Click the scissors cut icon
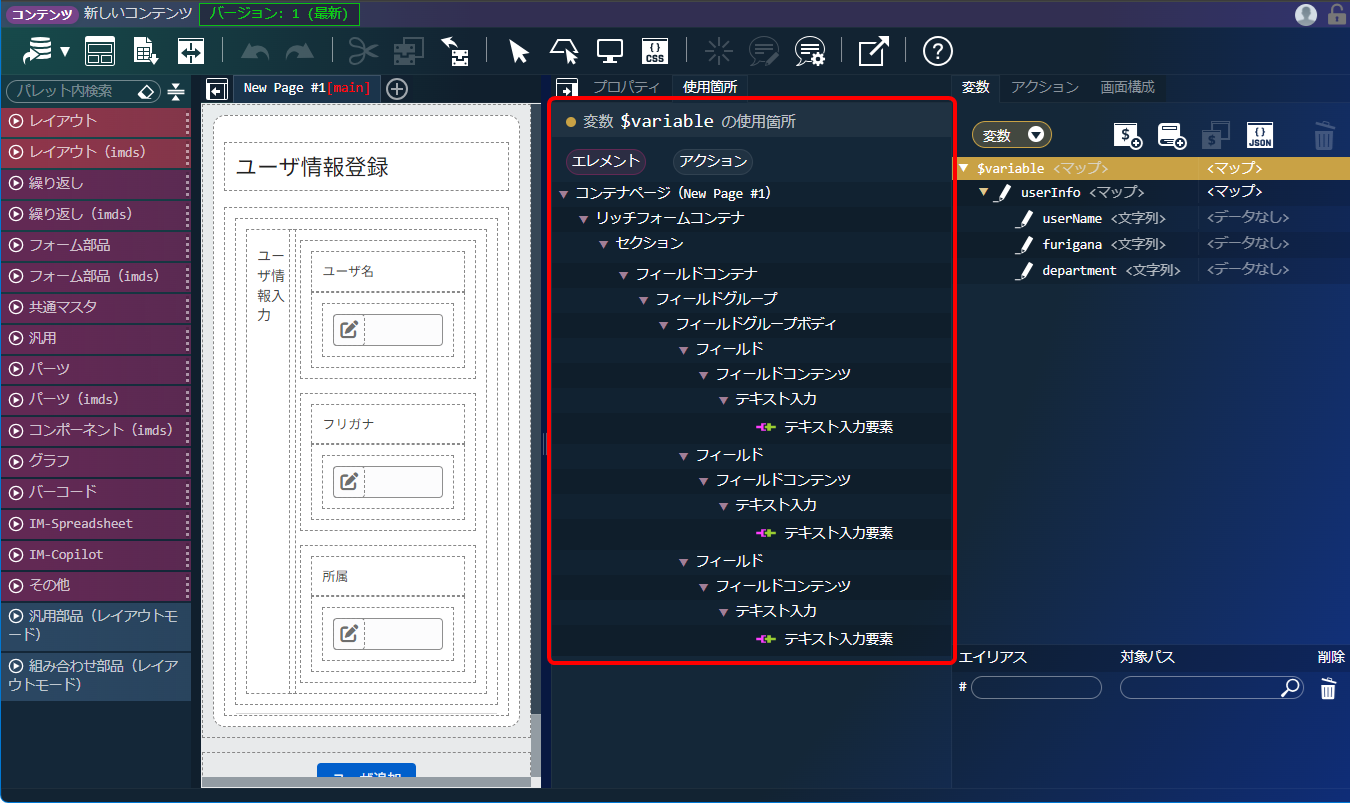1350x803 pixels. (363, 52)
